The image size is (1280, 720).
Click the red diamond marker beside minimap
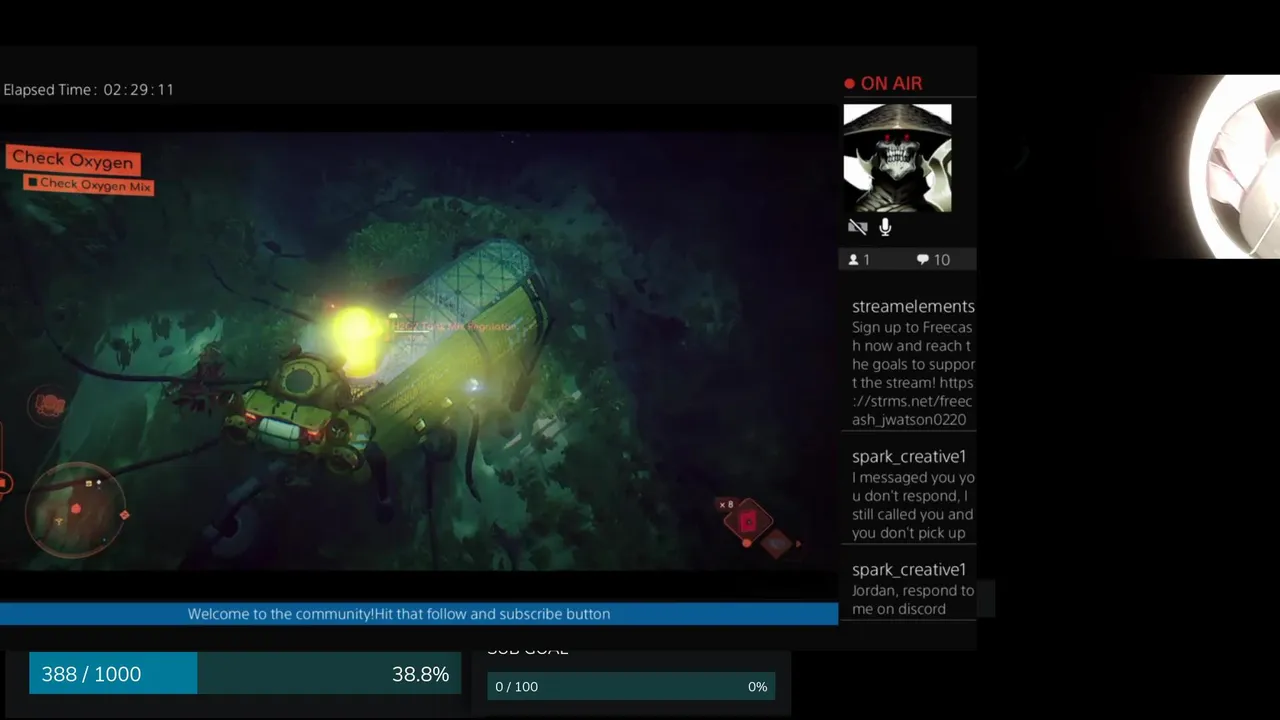coord(124,515)
